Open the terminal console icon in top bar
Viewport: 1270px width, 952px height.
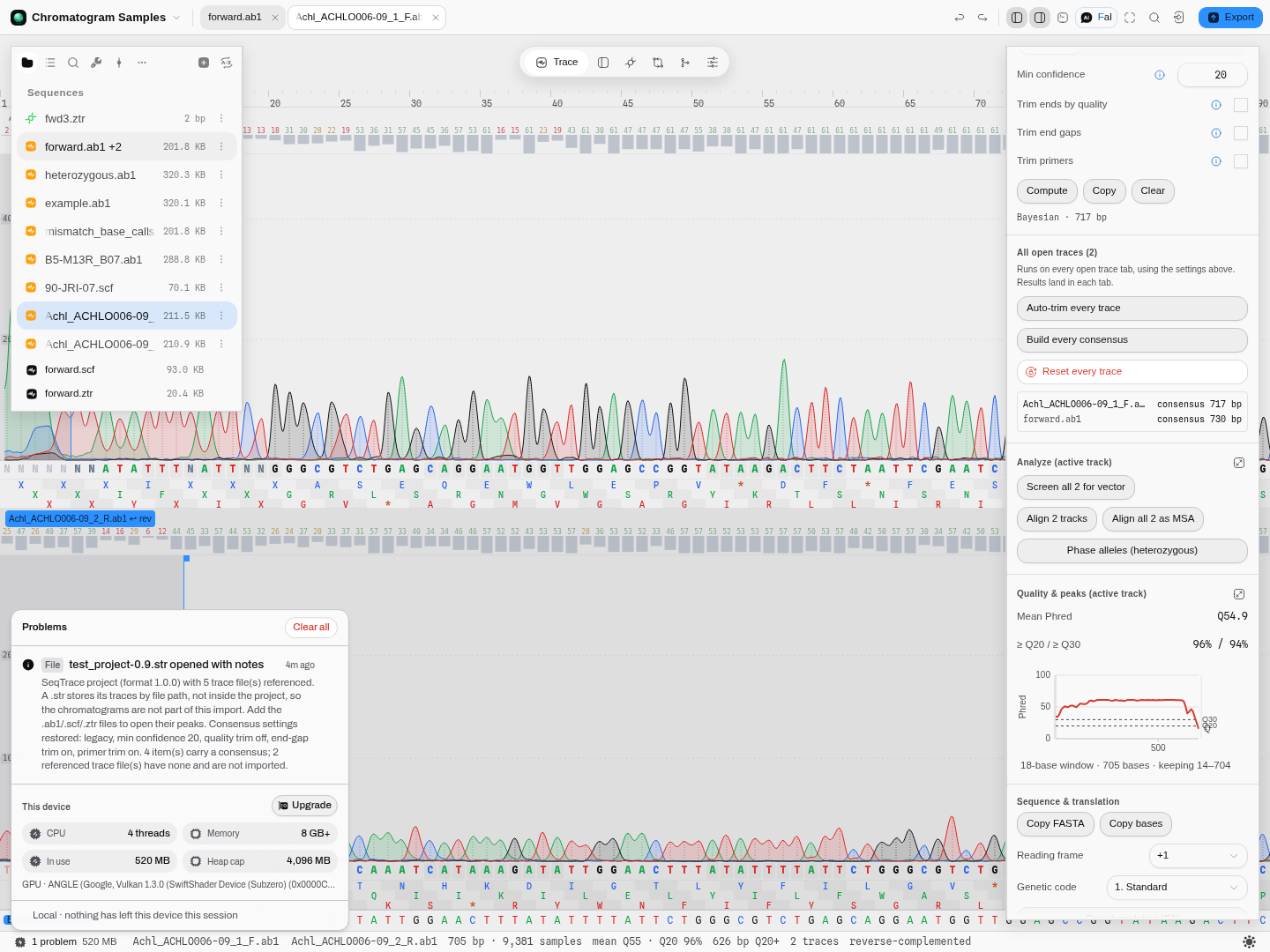[1063, 18]
